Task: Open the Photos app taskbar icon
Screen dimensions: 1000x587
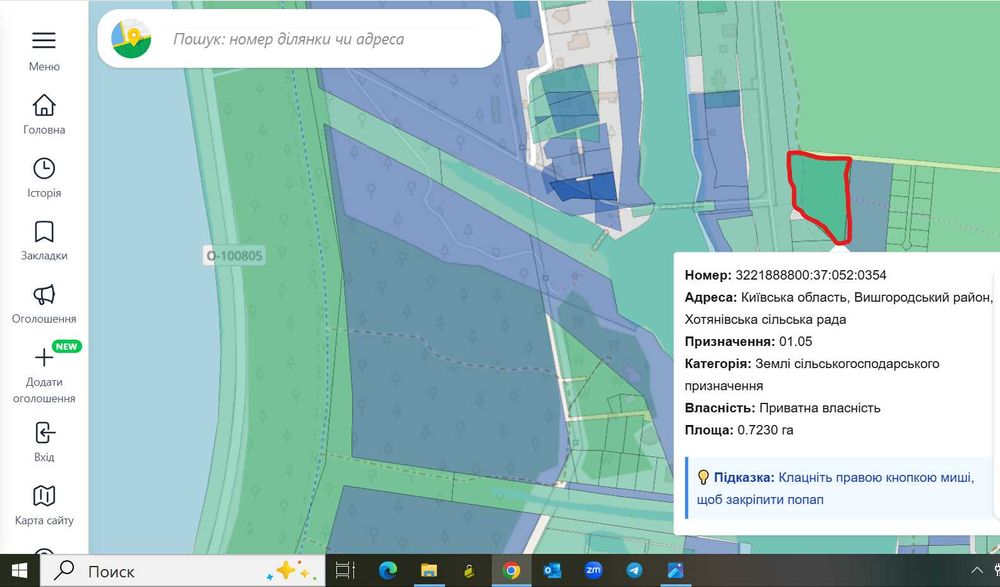Action: click(x=675, y=570)
